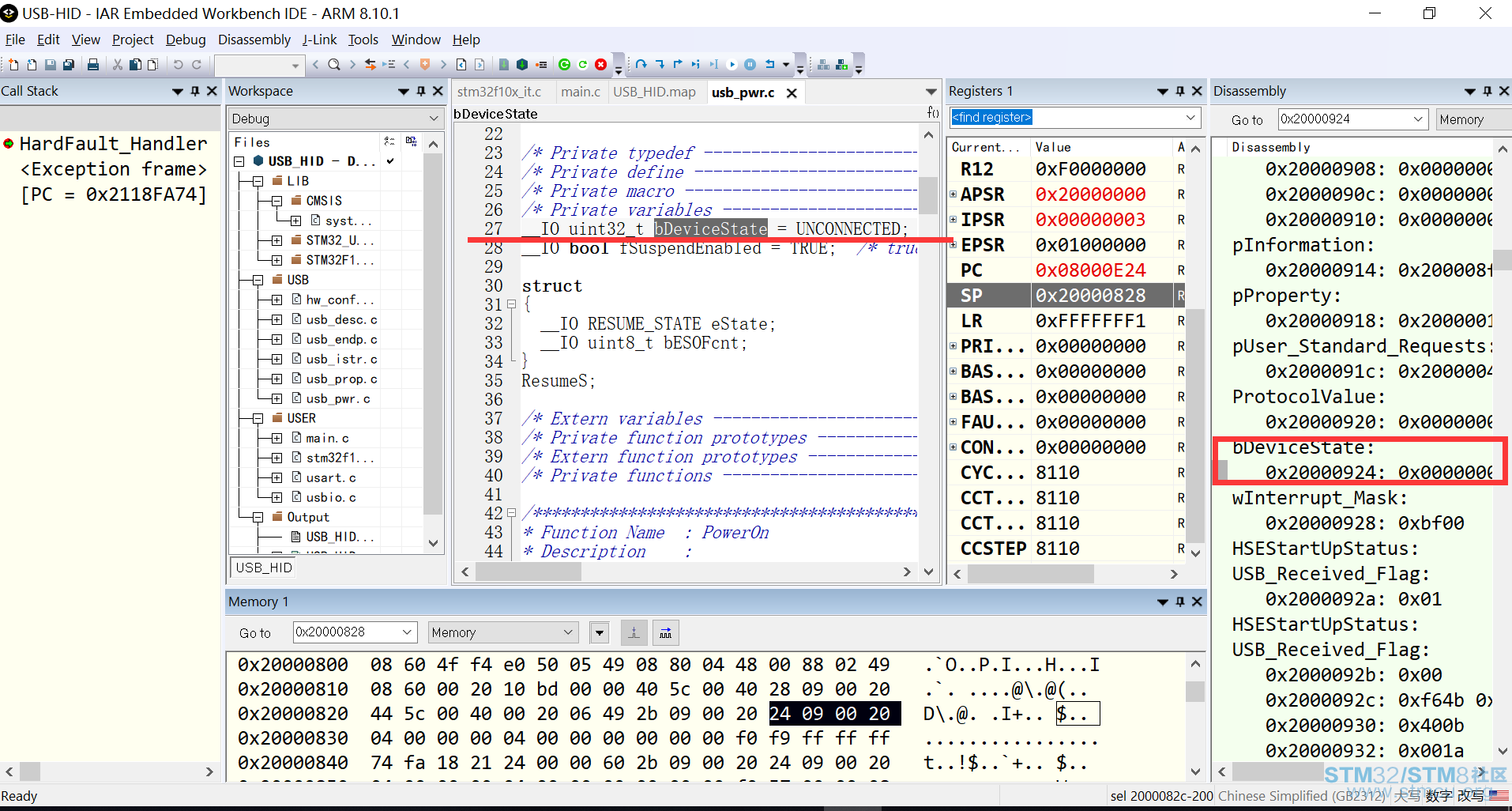This screenshot has width=1512, height=811.
Task: Click the Print toolbar icon
Action: pyautogui.click(x=93, y=65)
